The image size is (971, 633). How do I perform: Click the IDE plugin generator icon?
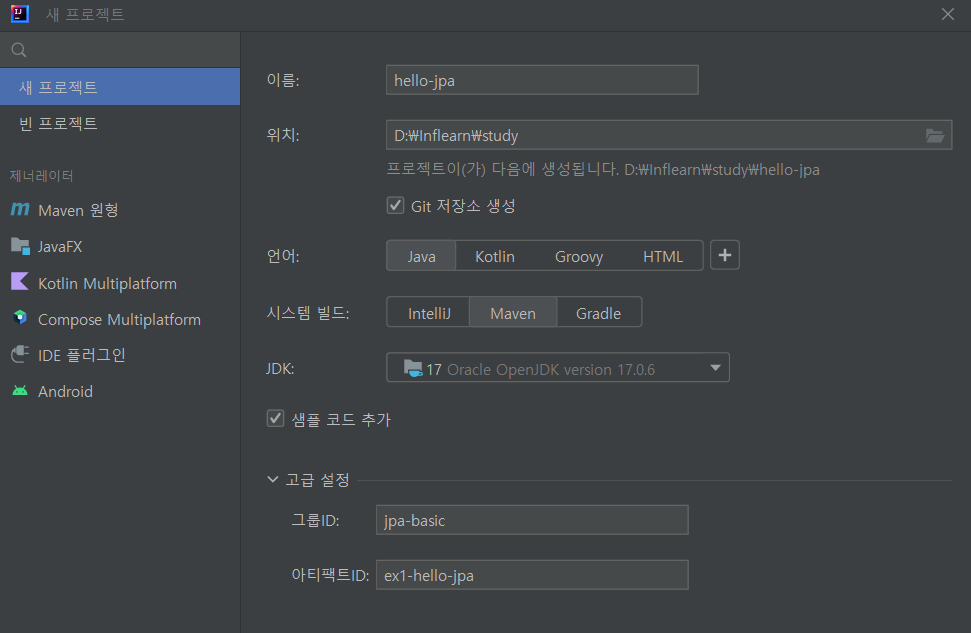20,354
